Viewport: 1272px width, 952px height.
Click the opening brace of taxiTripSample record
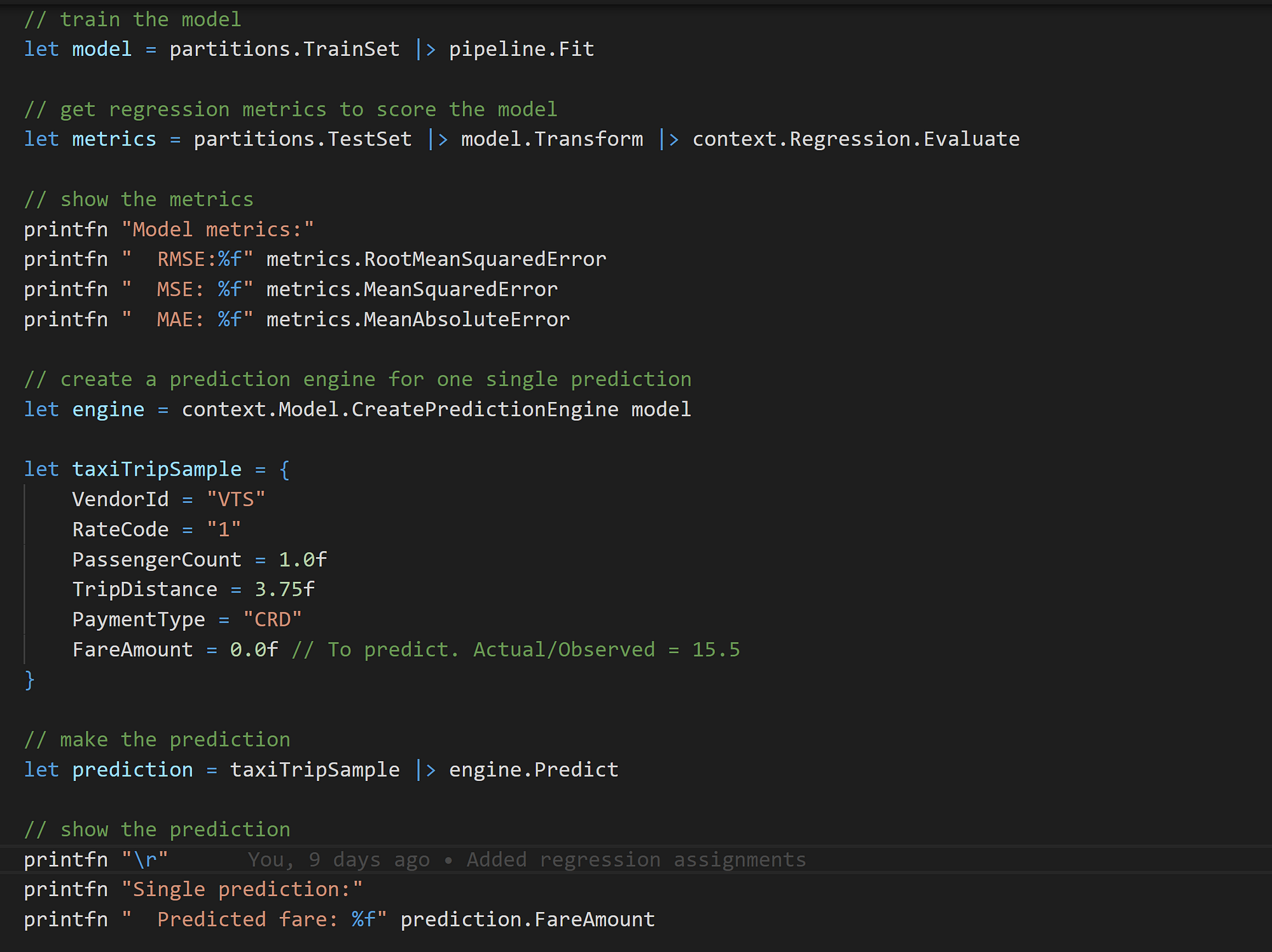[284, 470]
